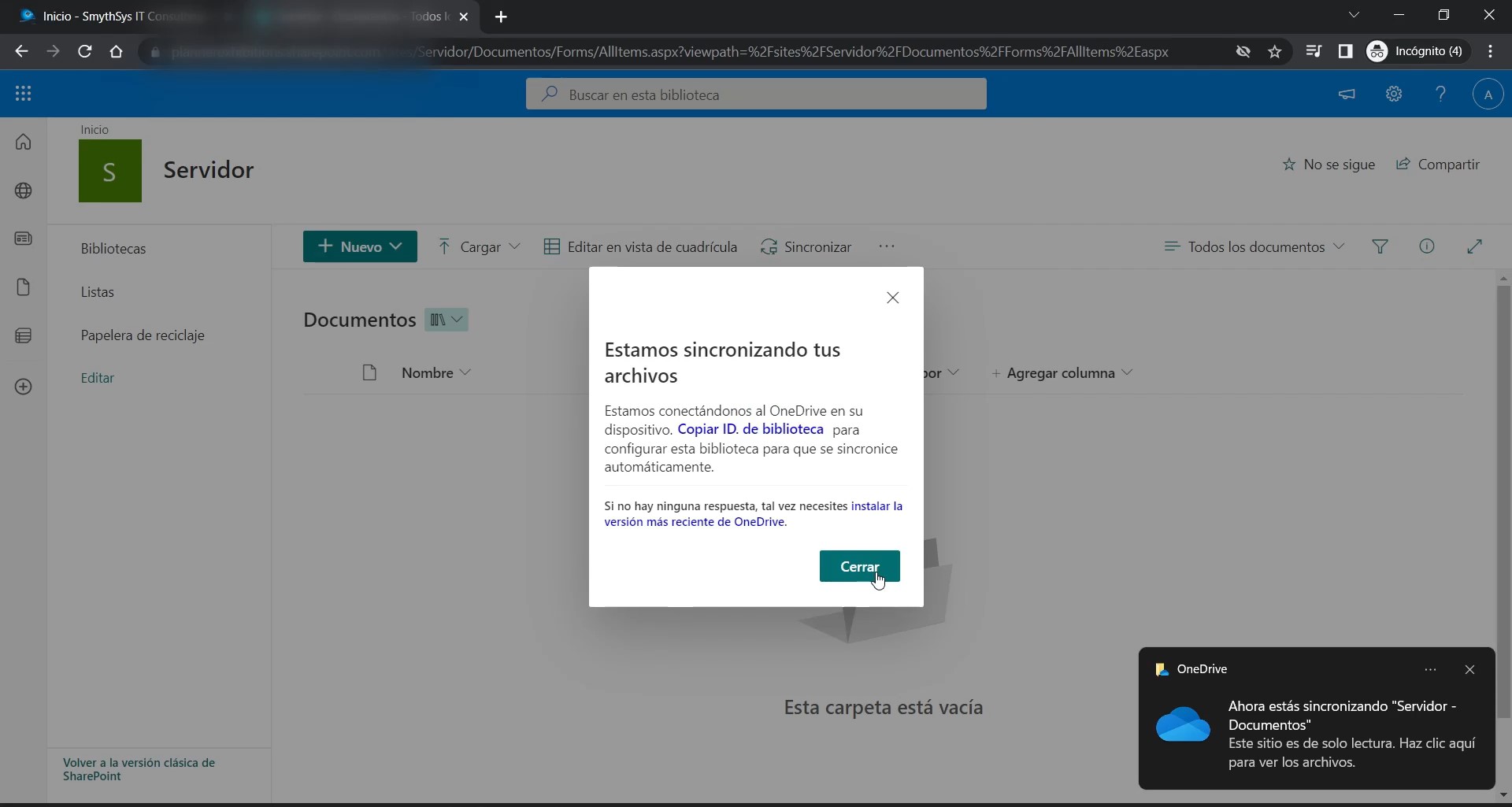Click the create plus icon in left rail
This screenshot has height=807, width=1512.
pyautogui.click(x=24, y=387)
